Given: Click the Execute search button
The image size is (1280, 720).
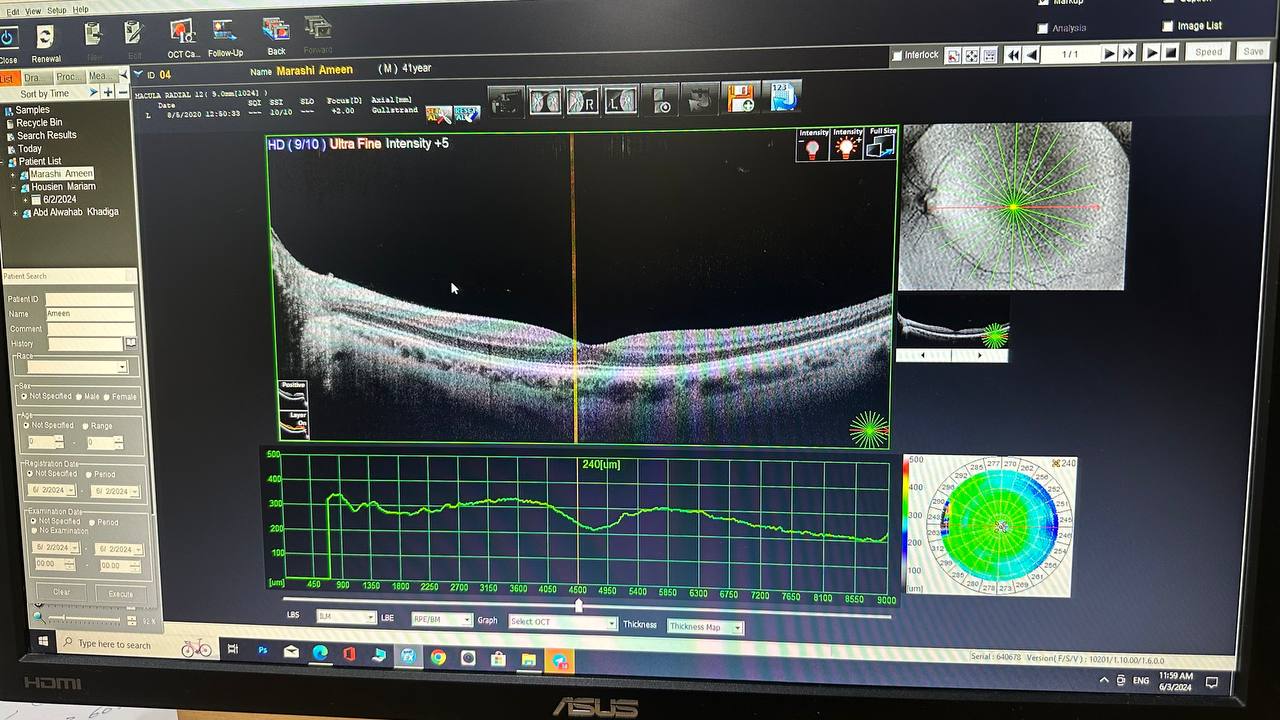Looking at the screenshot, I should [x=120, y=593].
